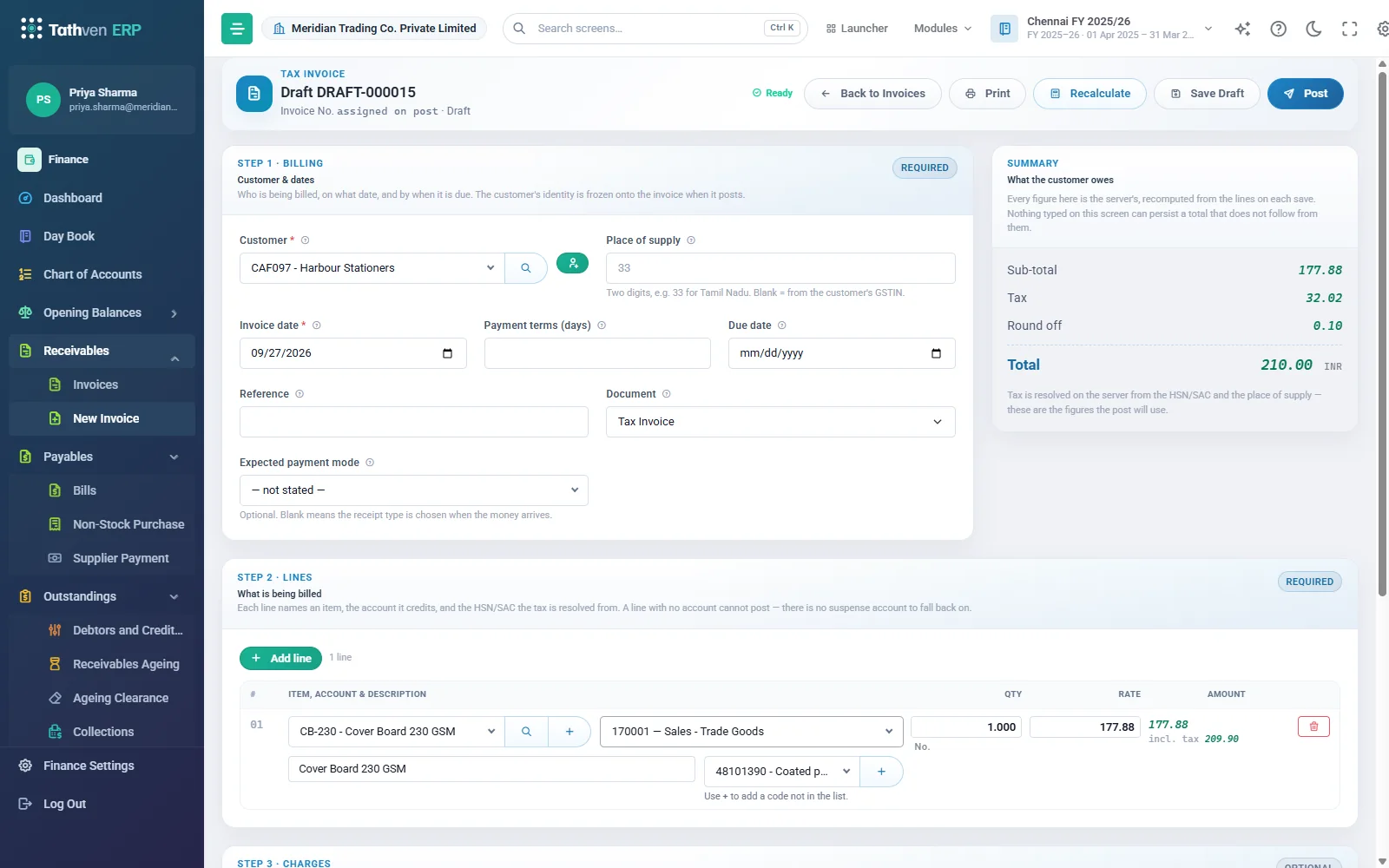
Task: Open HSN code dropdown 48101390
Action: [782, 771]
